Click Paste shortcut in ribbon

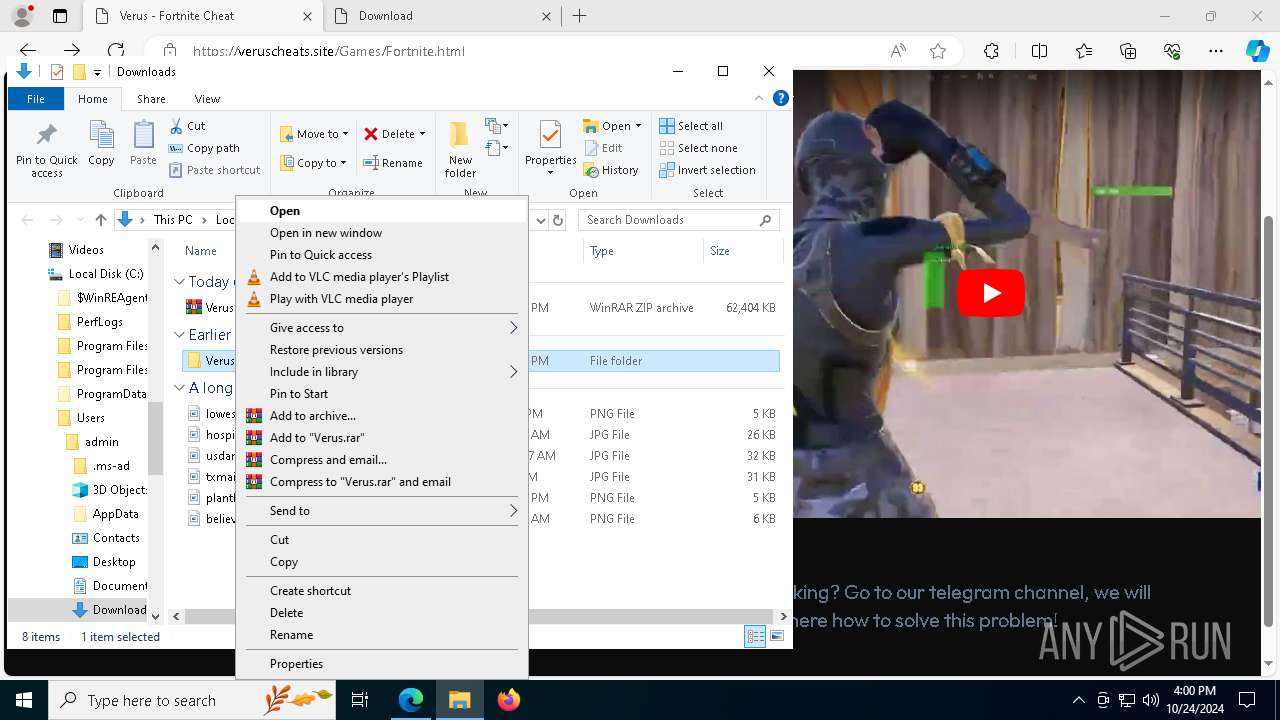coord(214,170)
